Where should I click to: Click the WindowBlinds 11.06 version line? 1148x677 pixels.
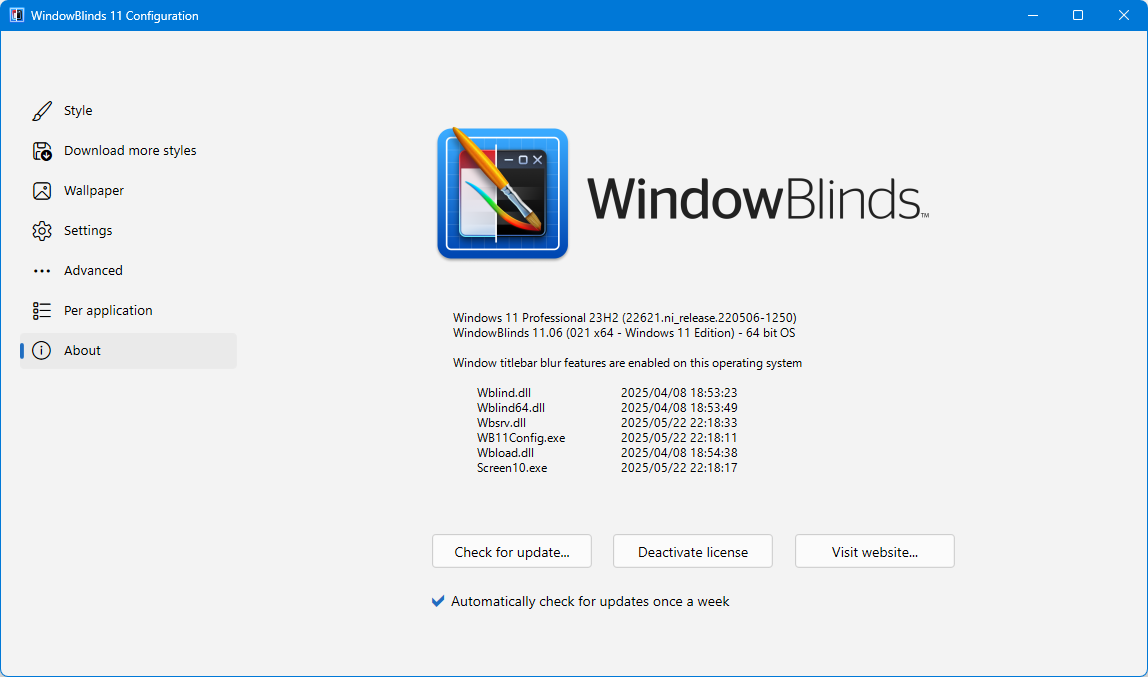click(624, 333)
